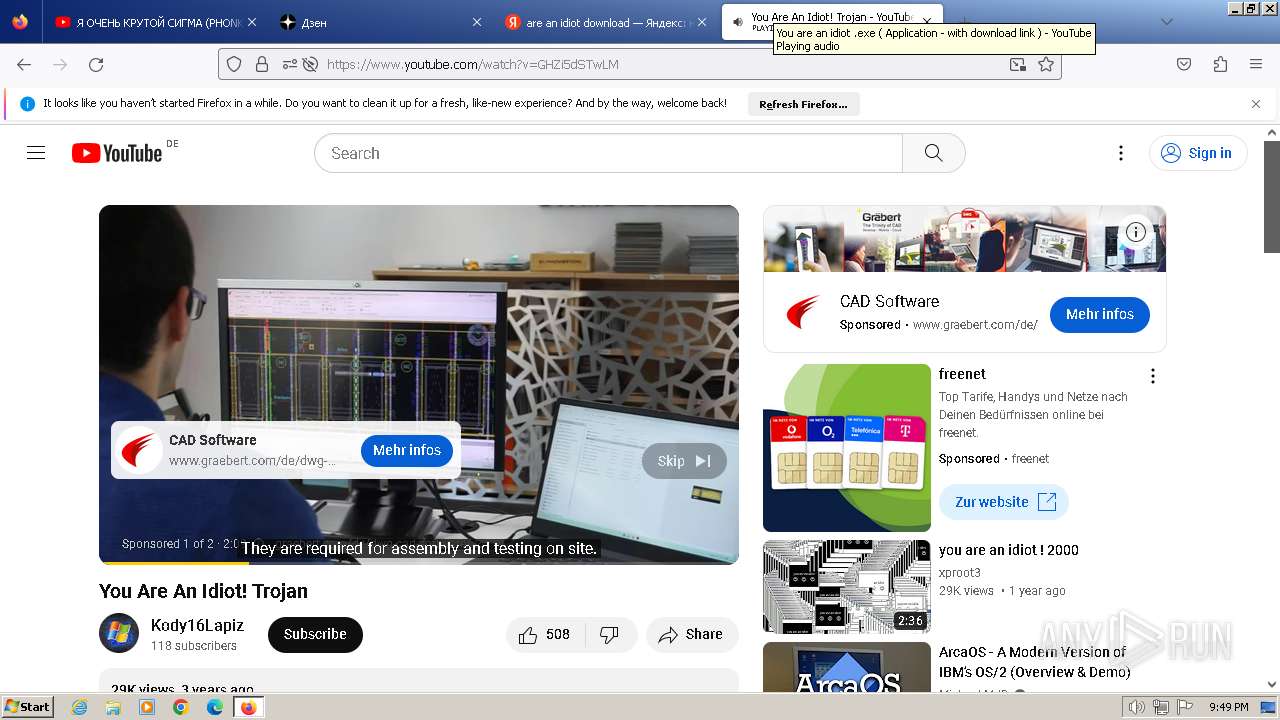The image size is (1280, 720).
Task: Open Firefox application menu
Action: pyautogui.click(x=1256, y=64)
